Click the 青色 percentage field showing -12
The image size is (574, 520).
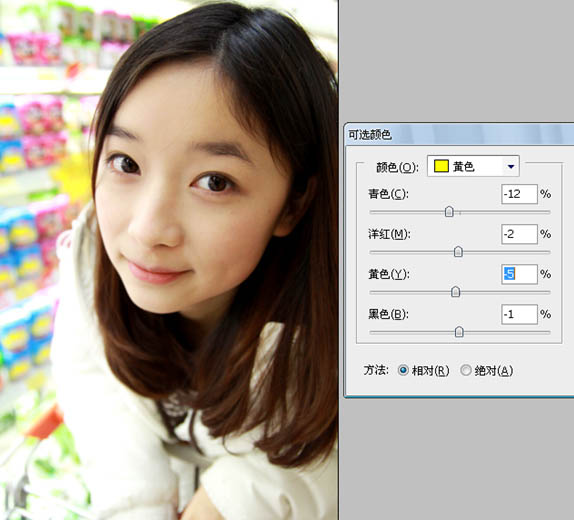pyautogui.click(x=519, y=194)
